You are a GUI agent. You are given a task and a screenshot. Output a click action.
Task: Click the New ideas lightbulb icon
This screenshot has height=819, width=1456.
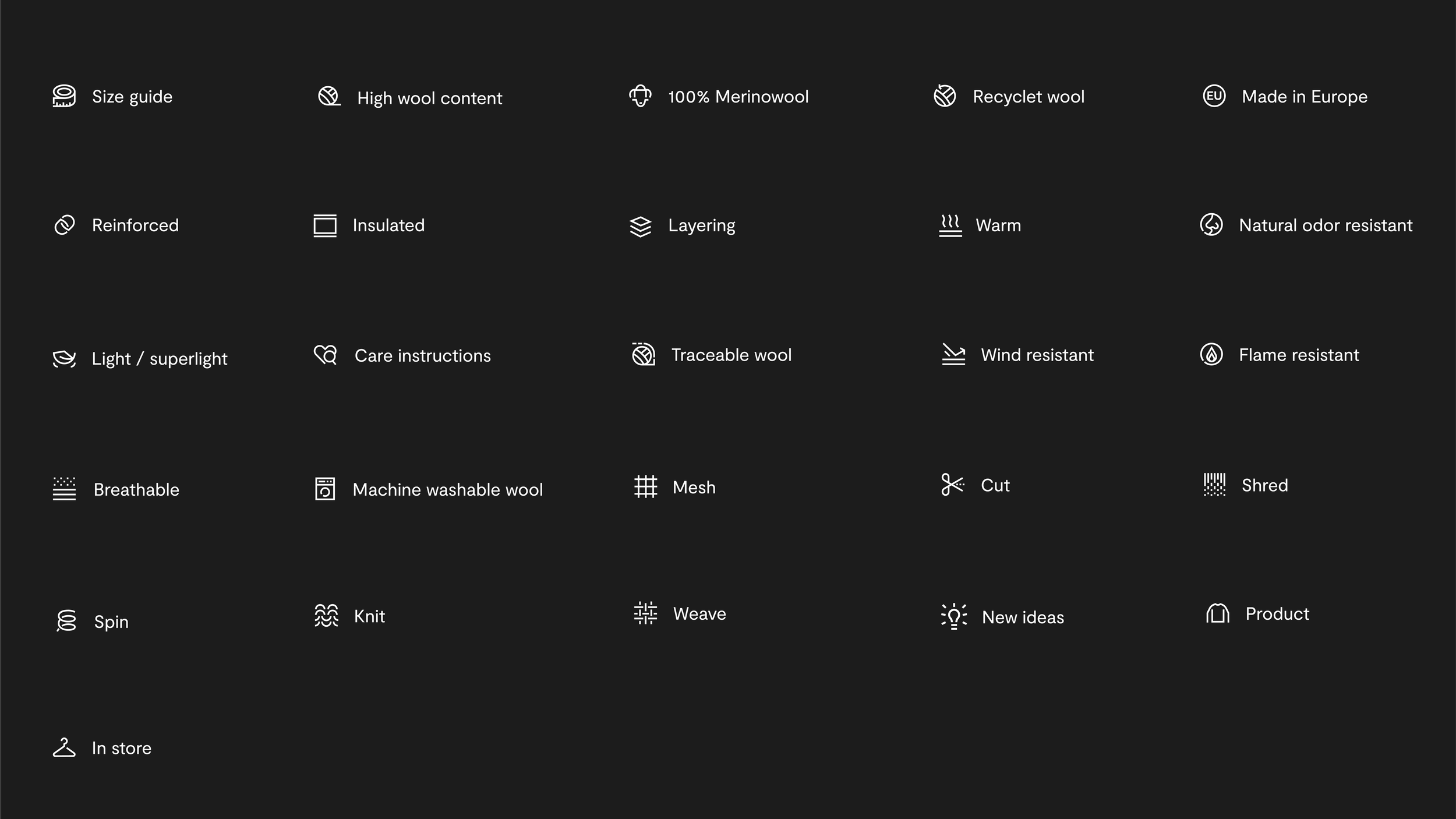click(954, 616)
